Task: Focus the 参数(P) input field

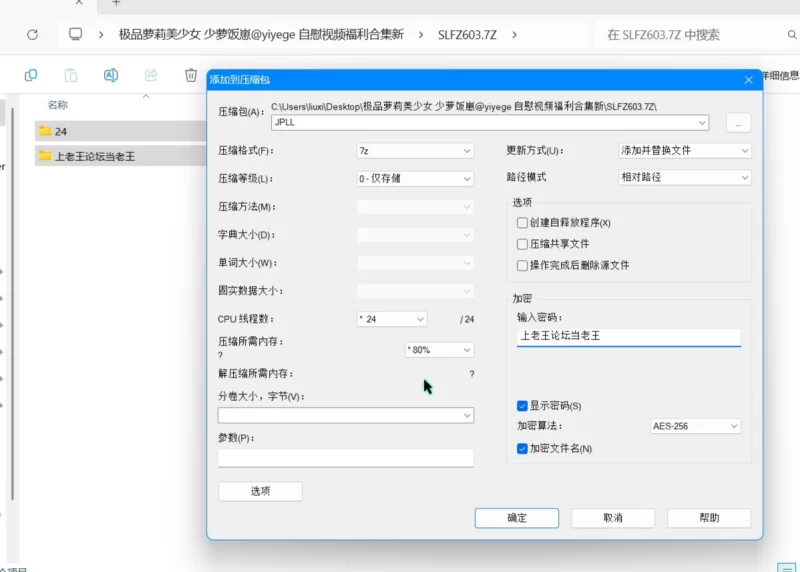Action: (346, 458)
